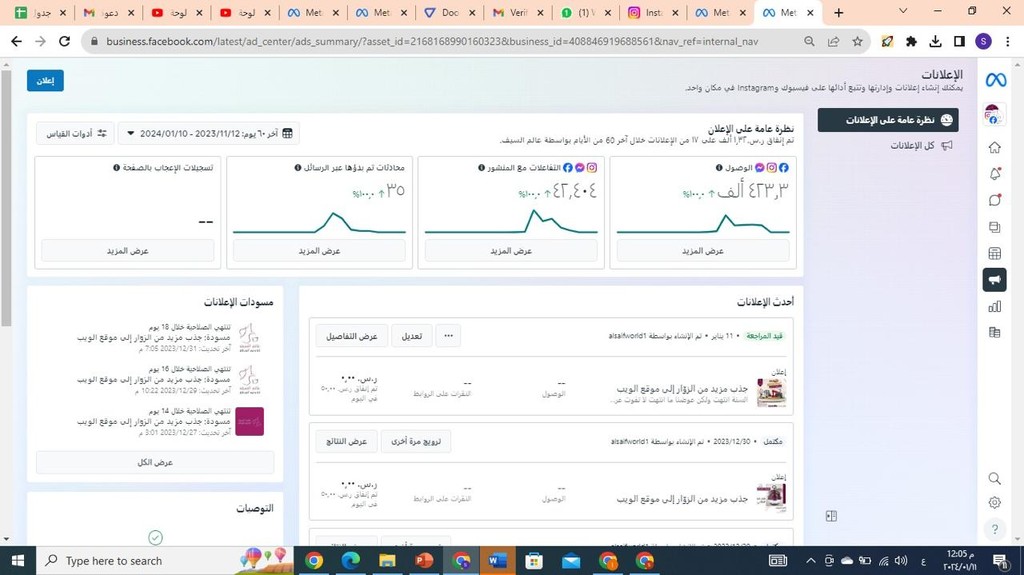This screenshot has width=1024, height=575.
Task: Click the zoom magnifier in address bar
Action: point(809,41)
